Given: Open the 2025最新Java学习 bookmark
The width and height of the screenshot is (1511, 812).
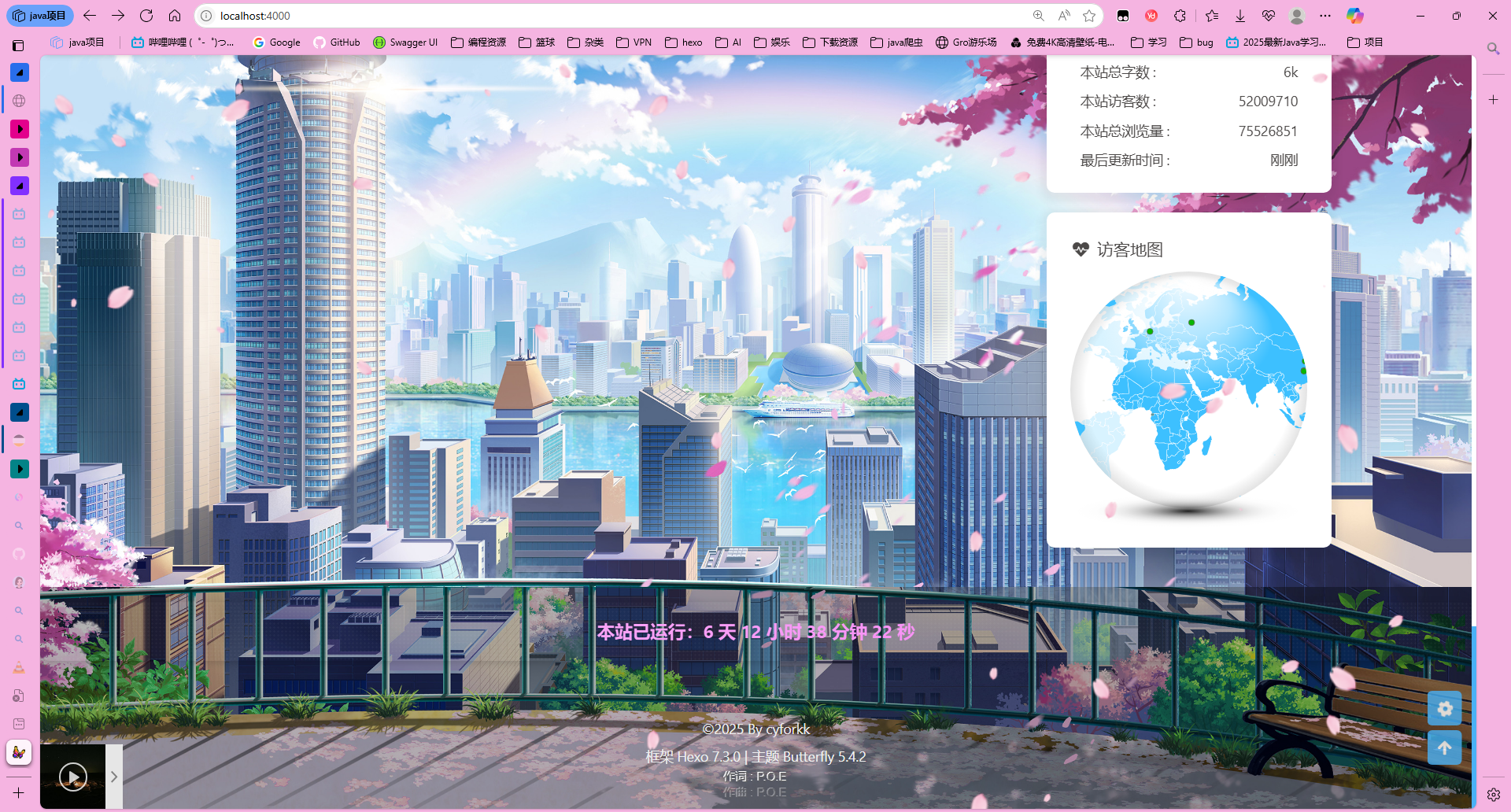Looking at the screenshot, I should point(1276,42).
